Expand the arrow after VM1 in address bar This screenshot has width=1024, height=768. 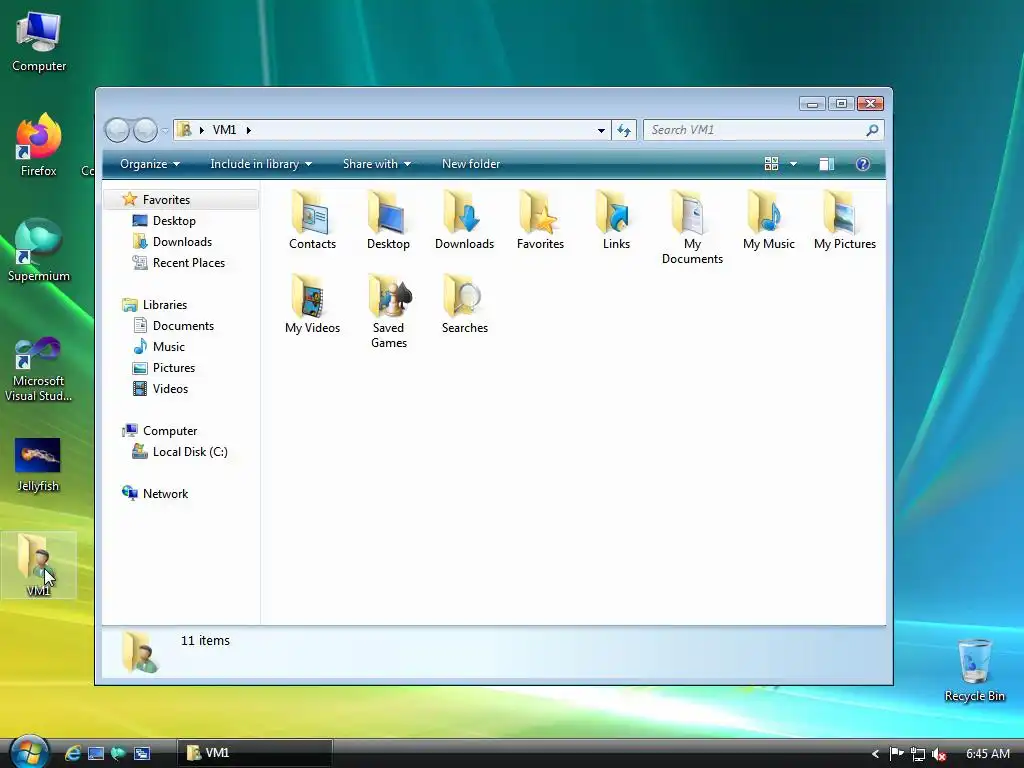(x=249, y=130)
